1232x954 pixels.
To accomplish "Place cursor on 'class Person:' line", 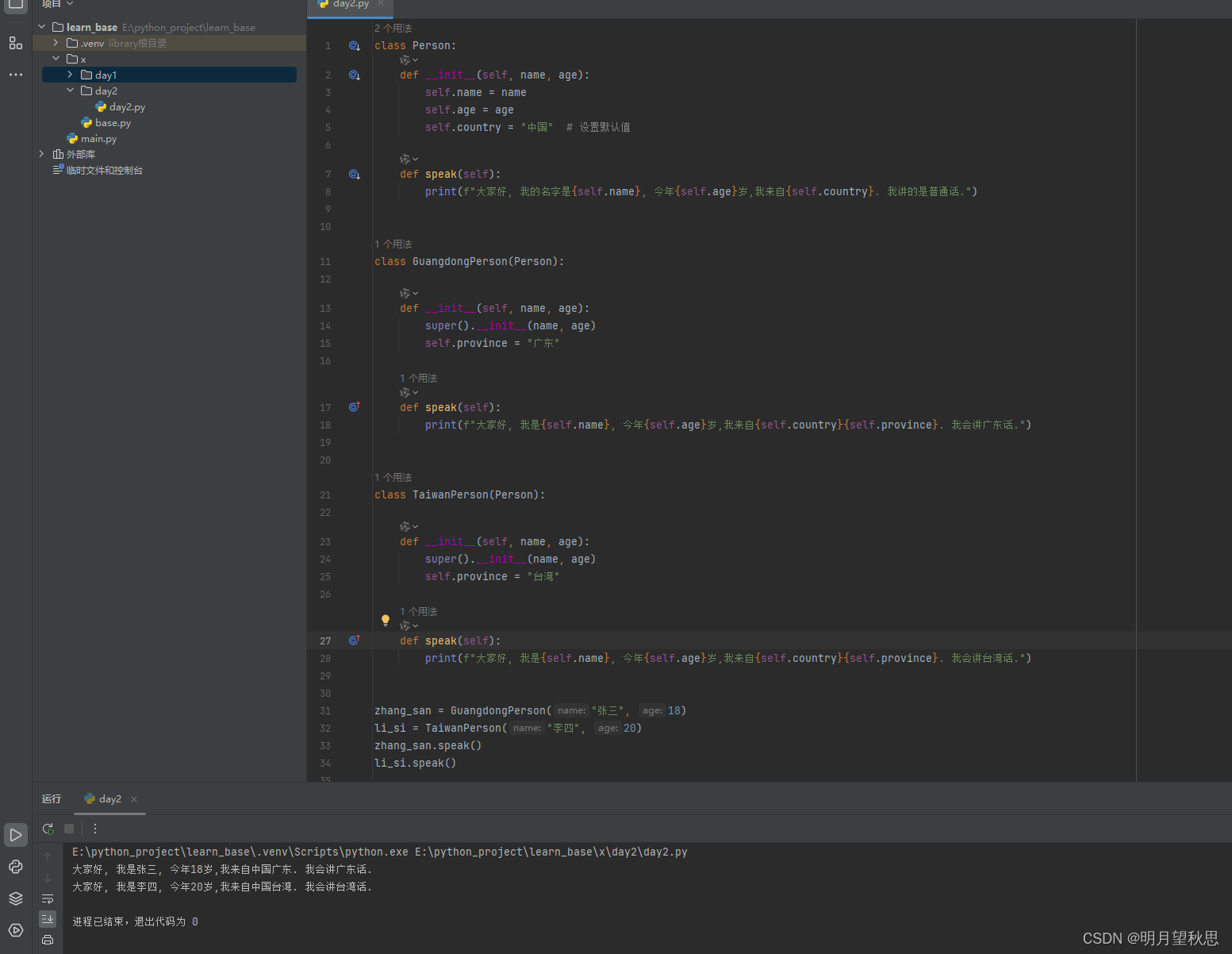I will click(x=415, y=46).
